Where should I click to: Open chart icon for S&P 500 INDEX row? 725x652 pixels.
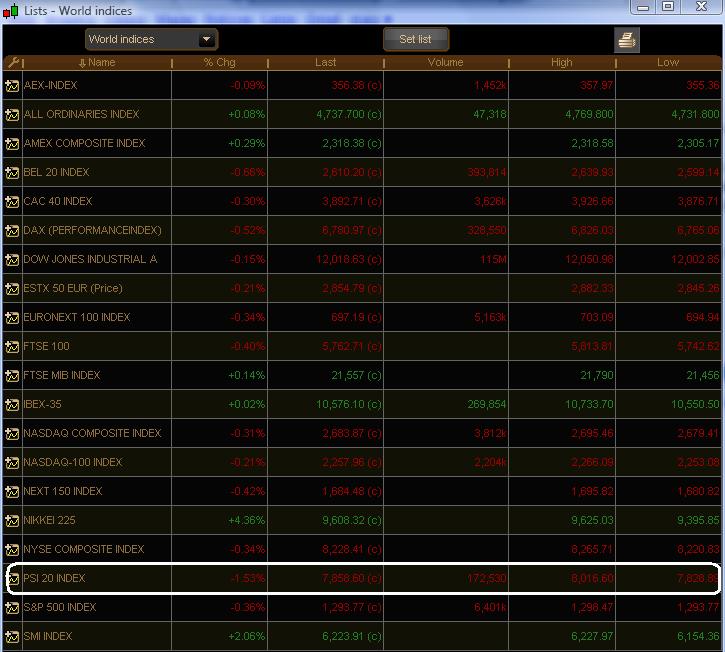[12, 608]
